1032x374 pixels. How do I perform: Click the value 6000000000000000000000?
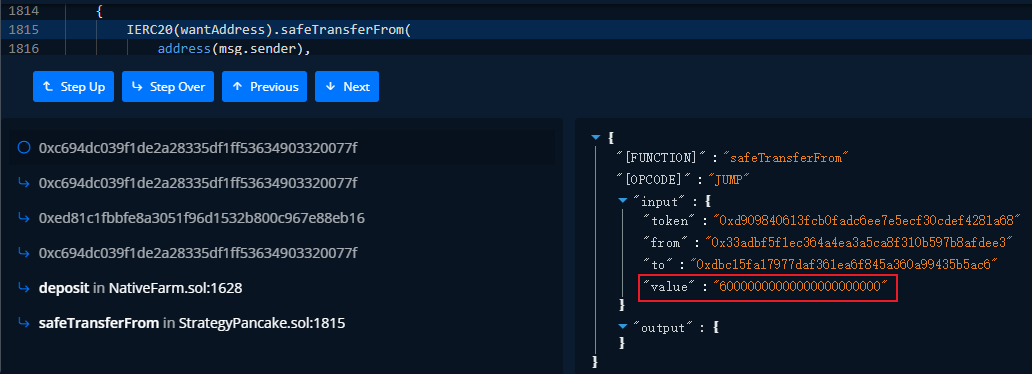[x=800, y=286]
